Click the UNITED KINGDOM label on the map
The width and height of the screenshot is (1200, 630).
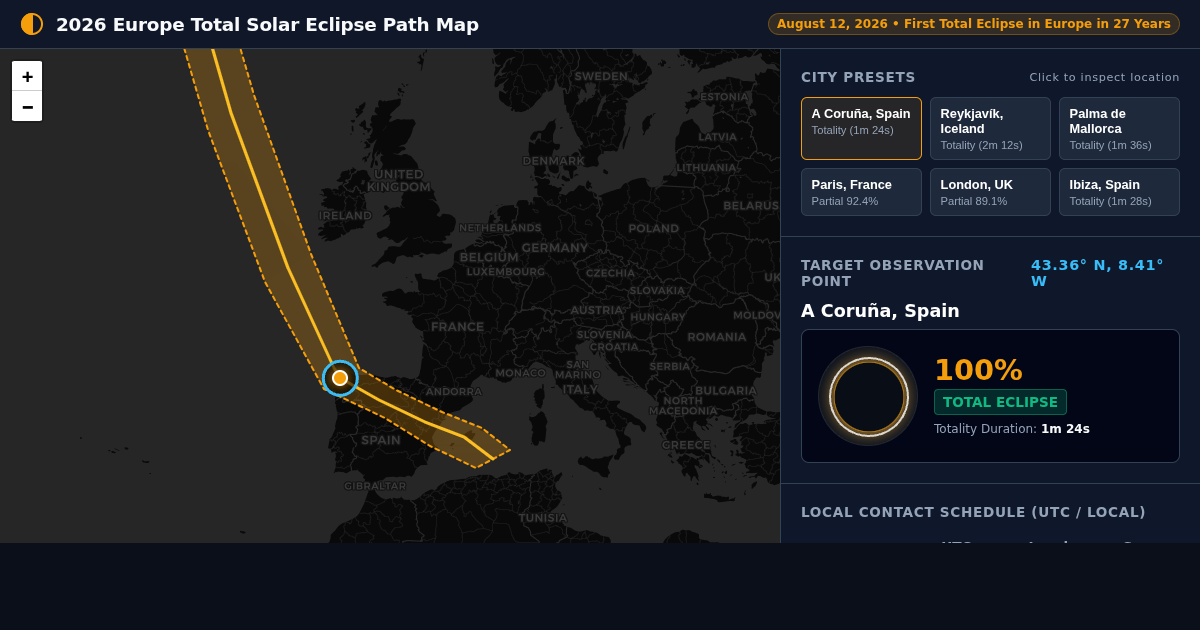(x=398, y=180)
